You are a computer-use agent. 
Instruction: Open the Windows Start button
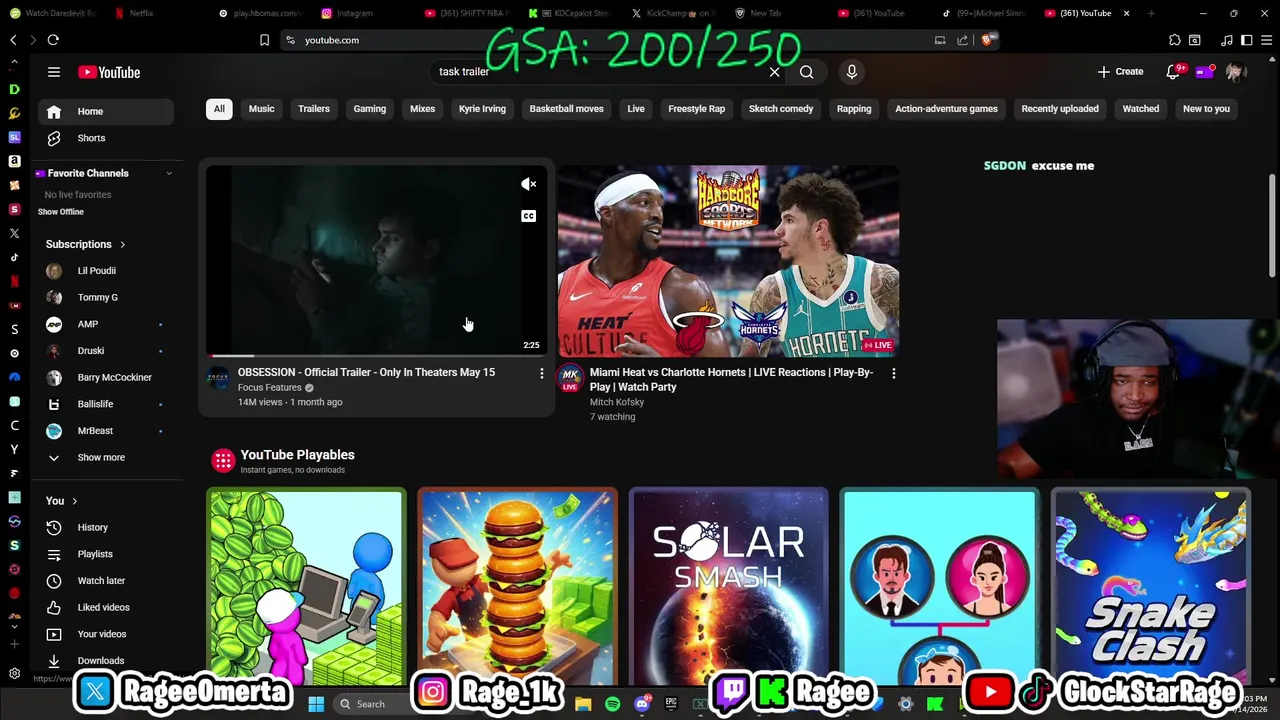[x=316, y=704]
